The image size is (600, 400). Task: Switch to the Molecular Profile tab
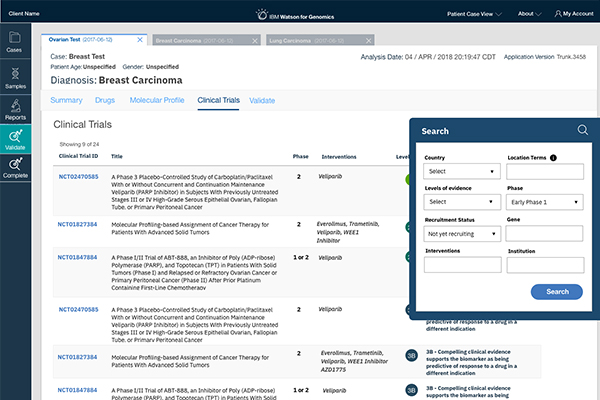click(158, 101)
